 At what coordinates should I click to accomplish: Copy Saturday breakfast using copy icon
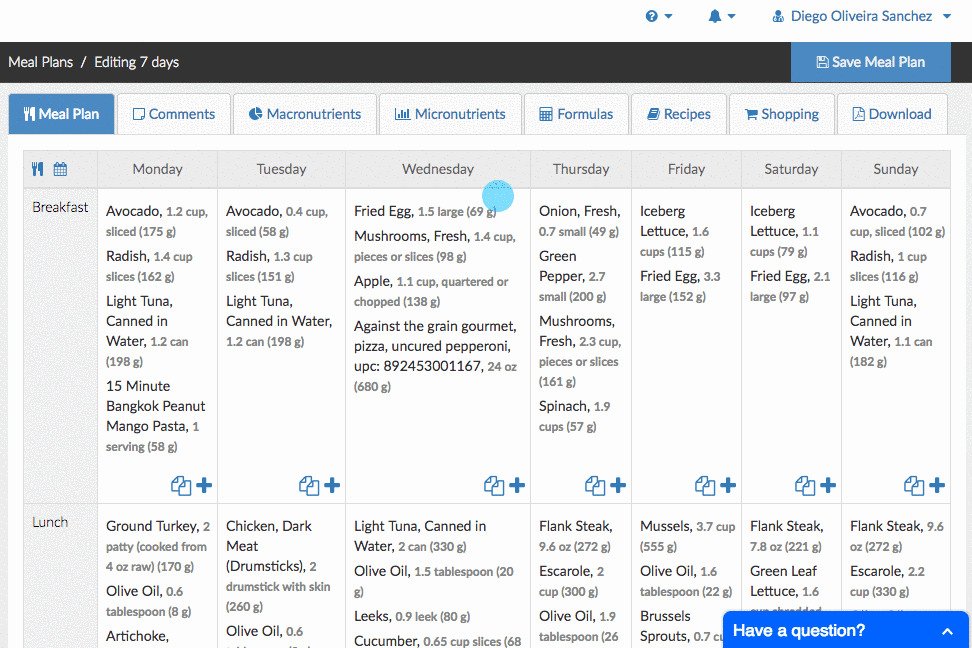click(805, 486)
